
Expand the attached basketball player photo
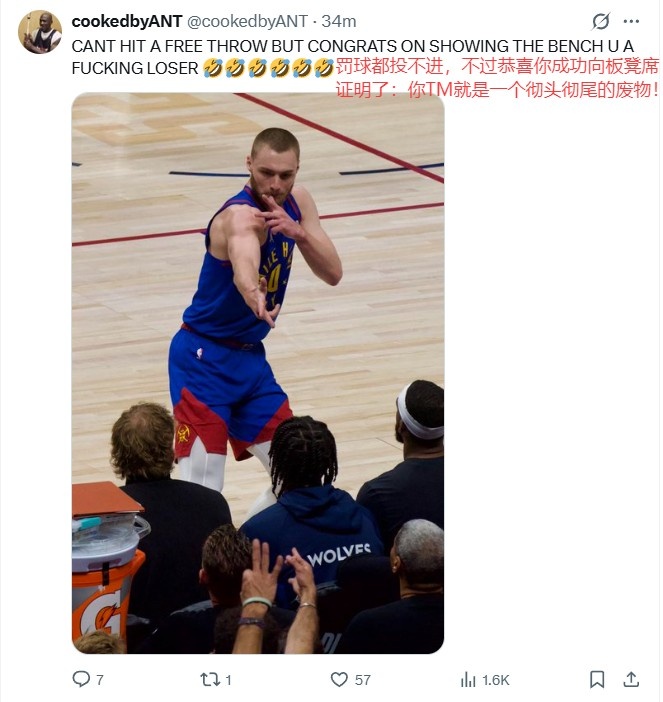click(x=258, y=373)
